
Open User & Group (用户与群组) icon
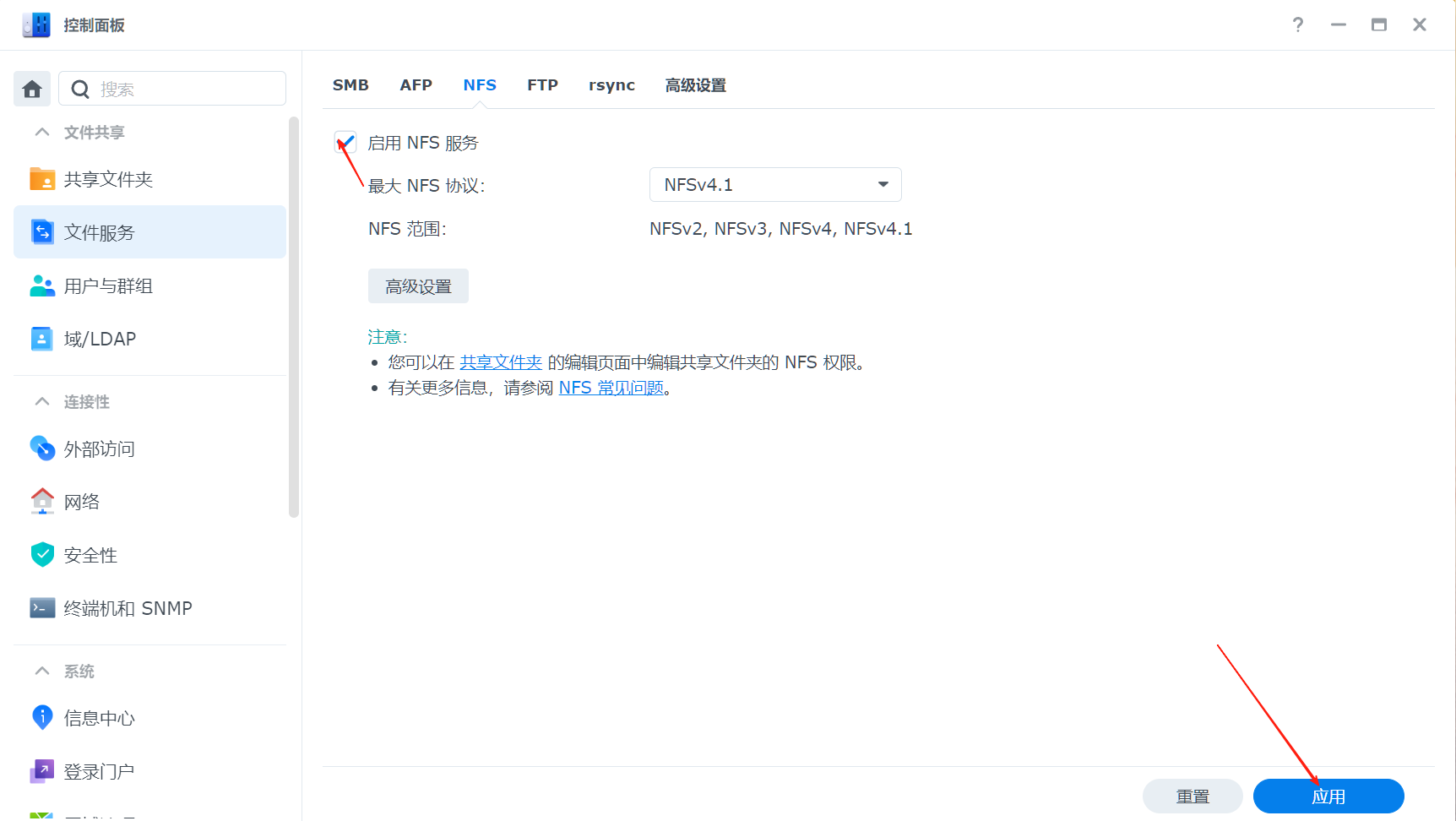pyautogui.click(x=42, y=285)
